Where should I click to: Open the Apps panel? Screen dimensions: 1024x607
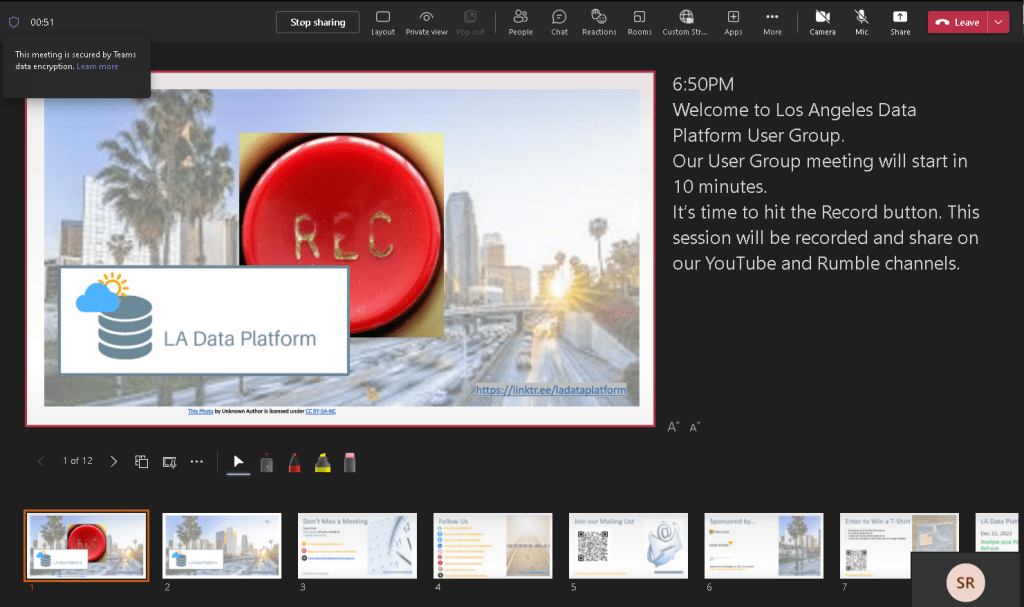(x=733, y=21)
